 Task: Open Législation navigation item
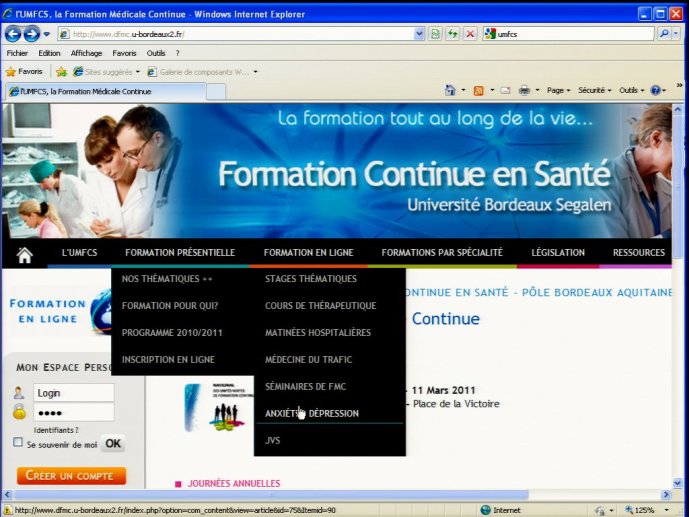coord(558,253)
